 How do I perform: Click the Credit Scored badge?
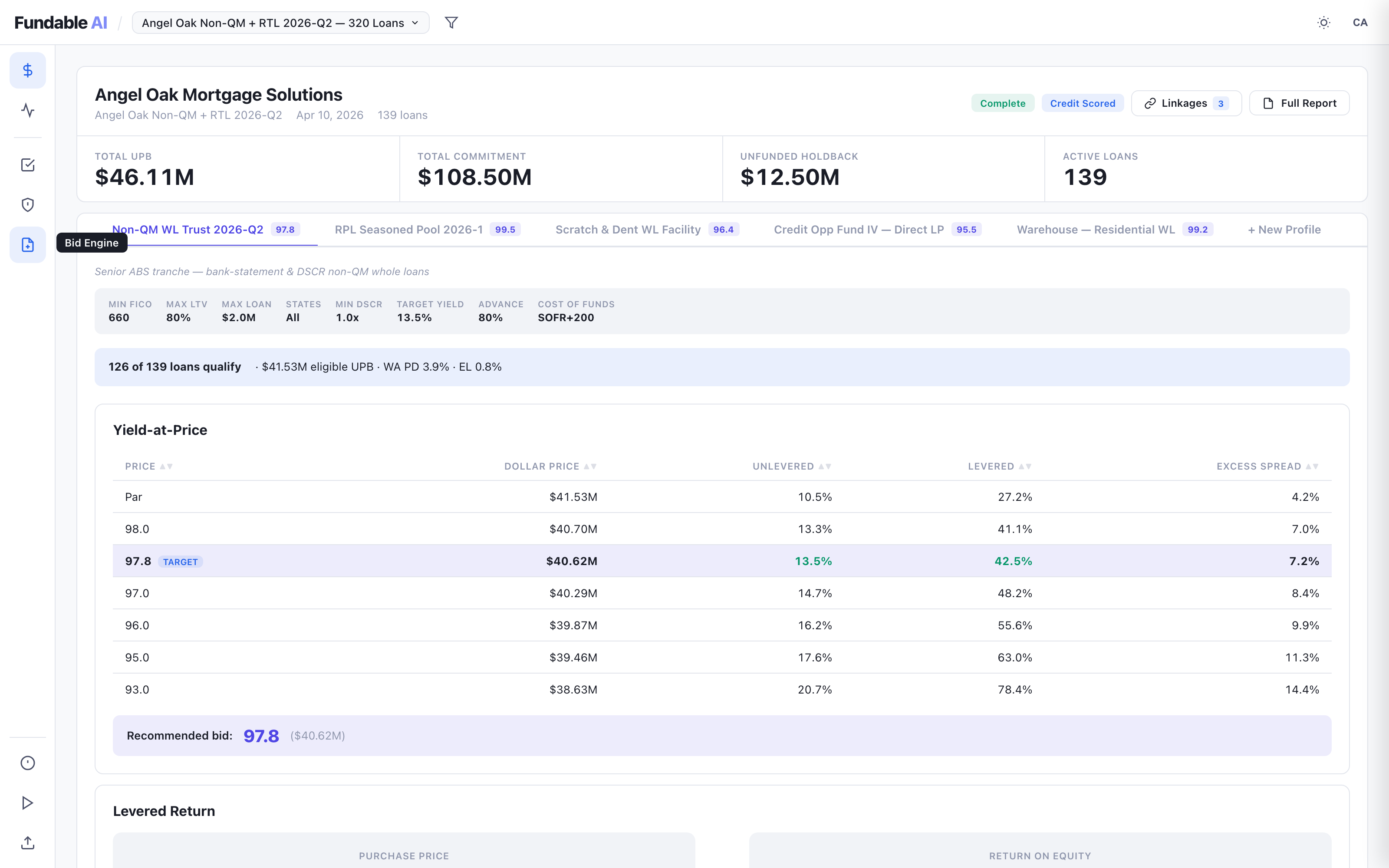click(x=1083, y=103)
